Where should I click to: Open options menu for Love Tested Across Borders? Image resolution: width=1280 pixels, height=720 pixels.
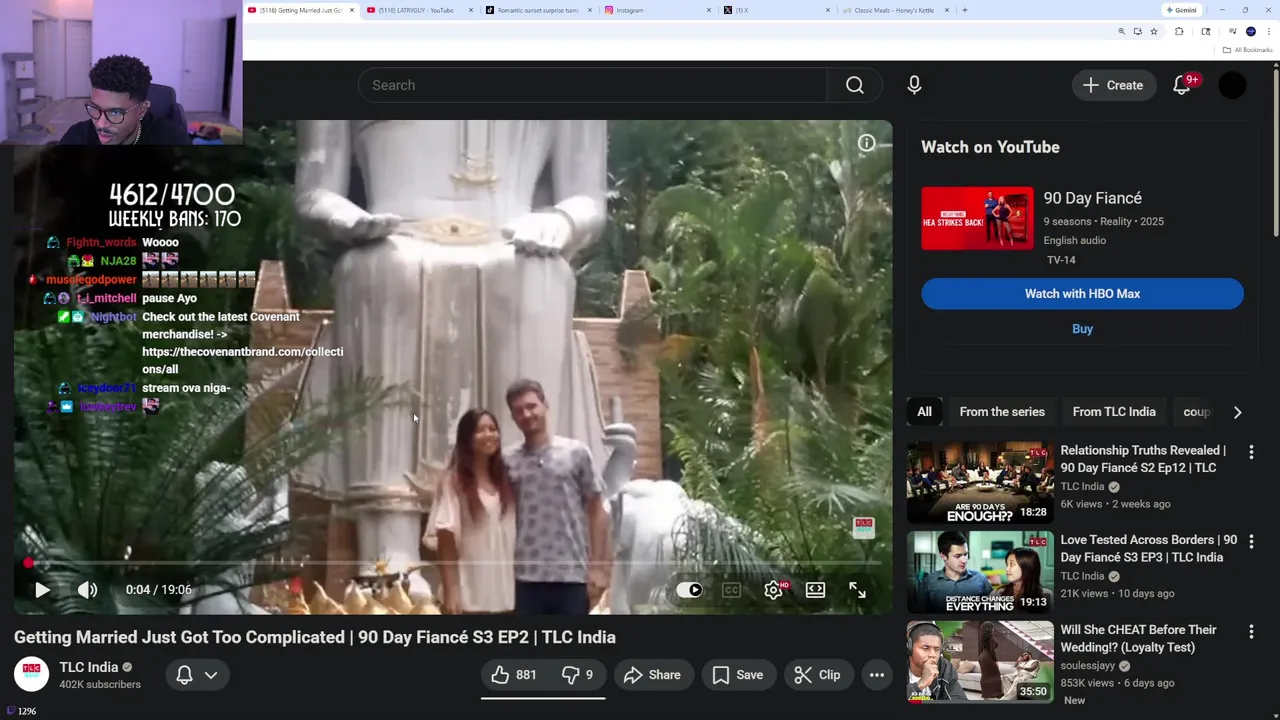pos(1251,542)
